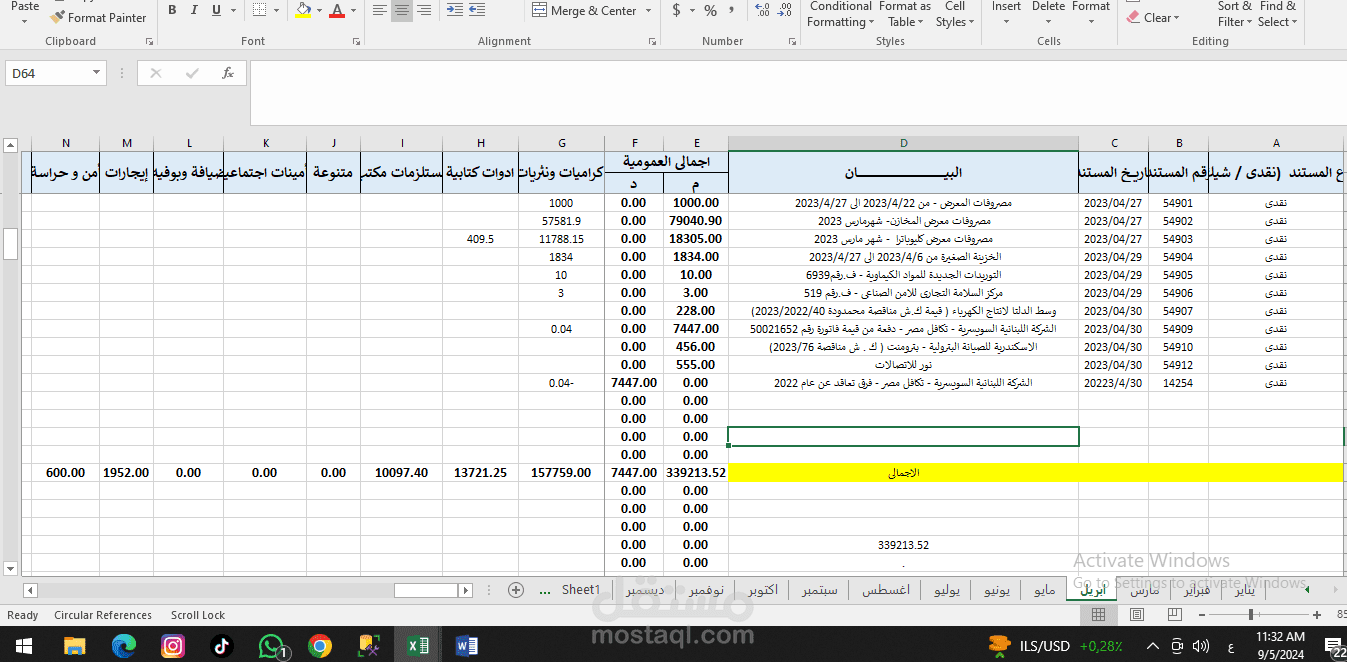Open Sort & Filter menu
The height and width of the screenshot is (662, 1347).
[1235, 14]
